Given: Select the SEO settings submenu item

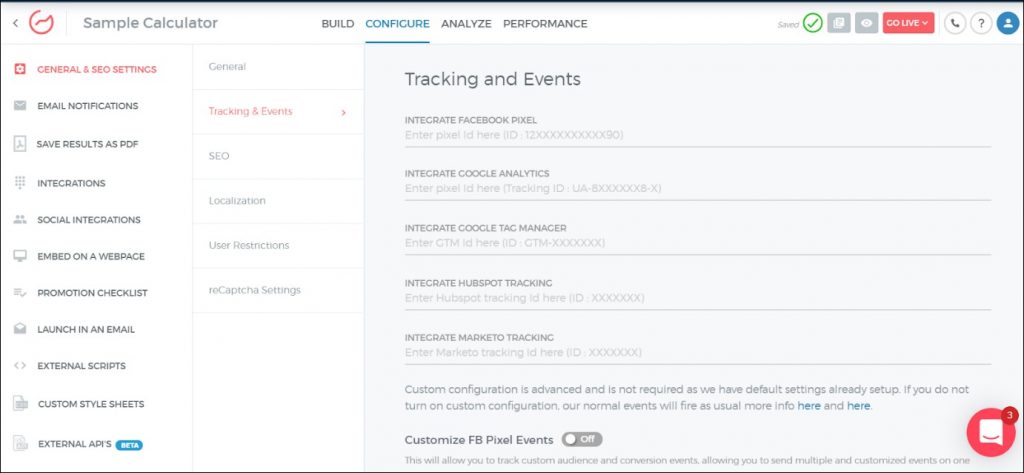Looking at the screenshot, I should coord(219,156).
